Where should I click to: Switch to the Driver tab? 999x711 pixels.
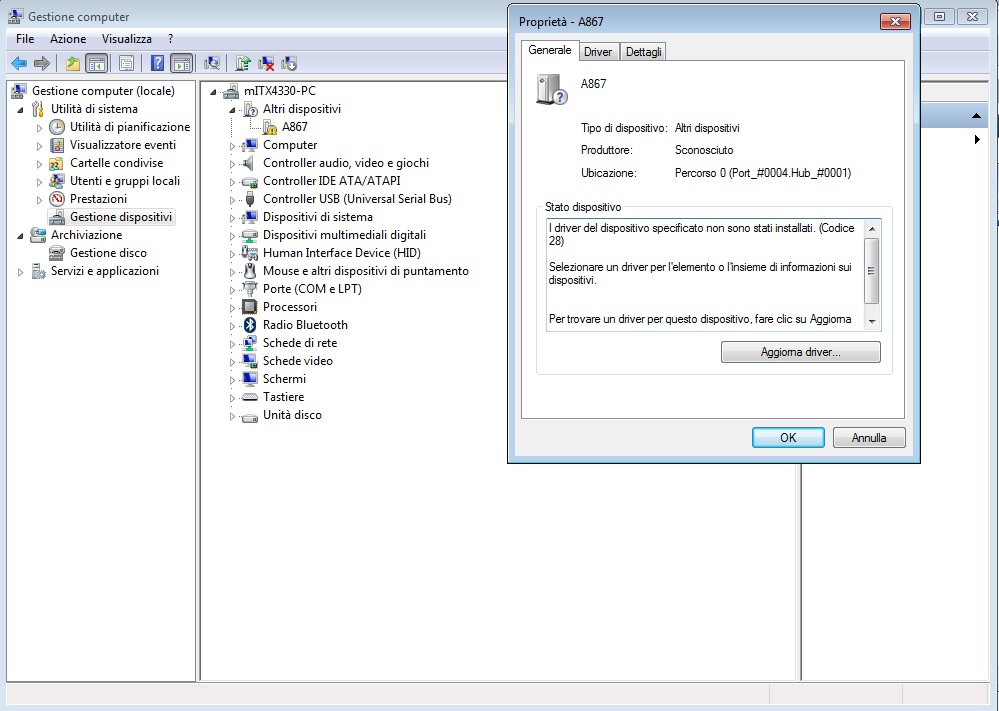(598, 52)
